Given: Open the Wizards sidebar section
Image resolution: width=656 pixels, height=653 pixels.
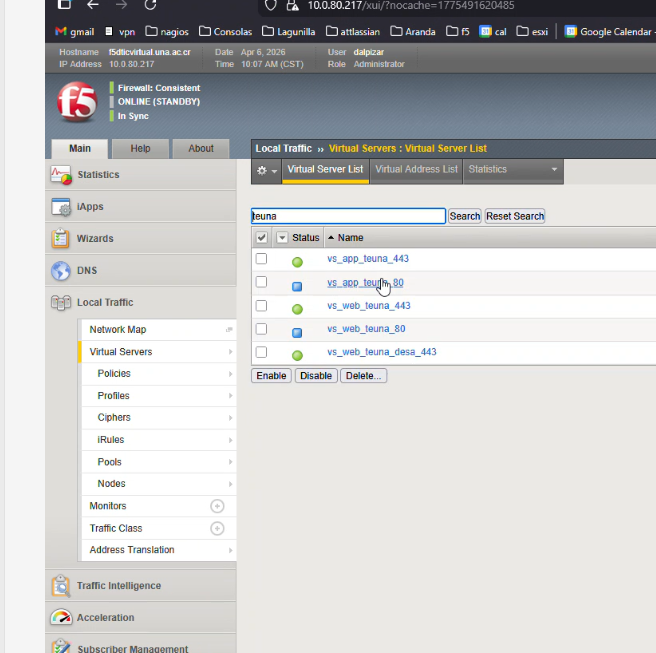Looking at the screenshot, I should click(x=95, y=239).
